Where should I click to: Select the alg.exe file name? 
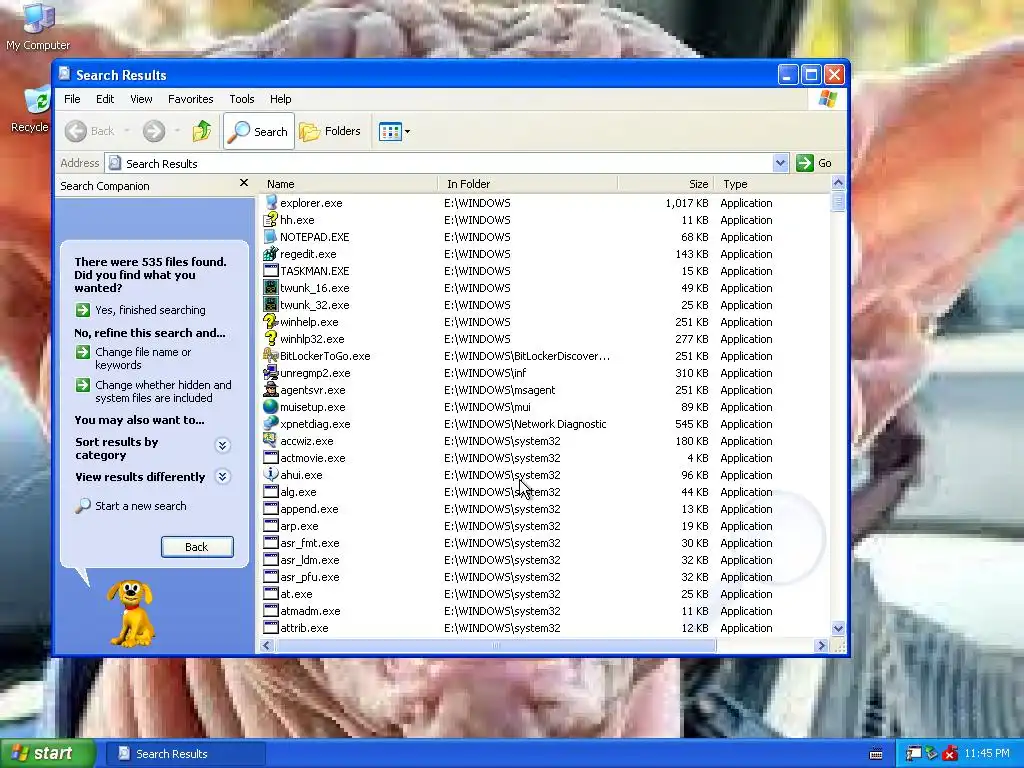tap(298, 492)
